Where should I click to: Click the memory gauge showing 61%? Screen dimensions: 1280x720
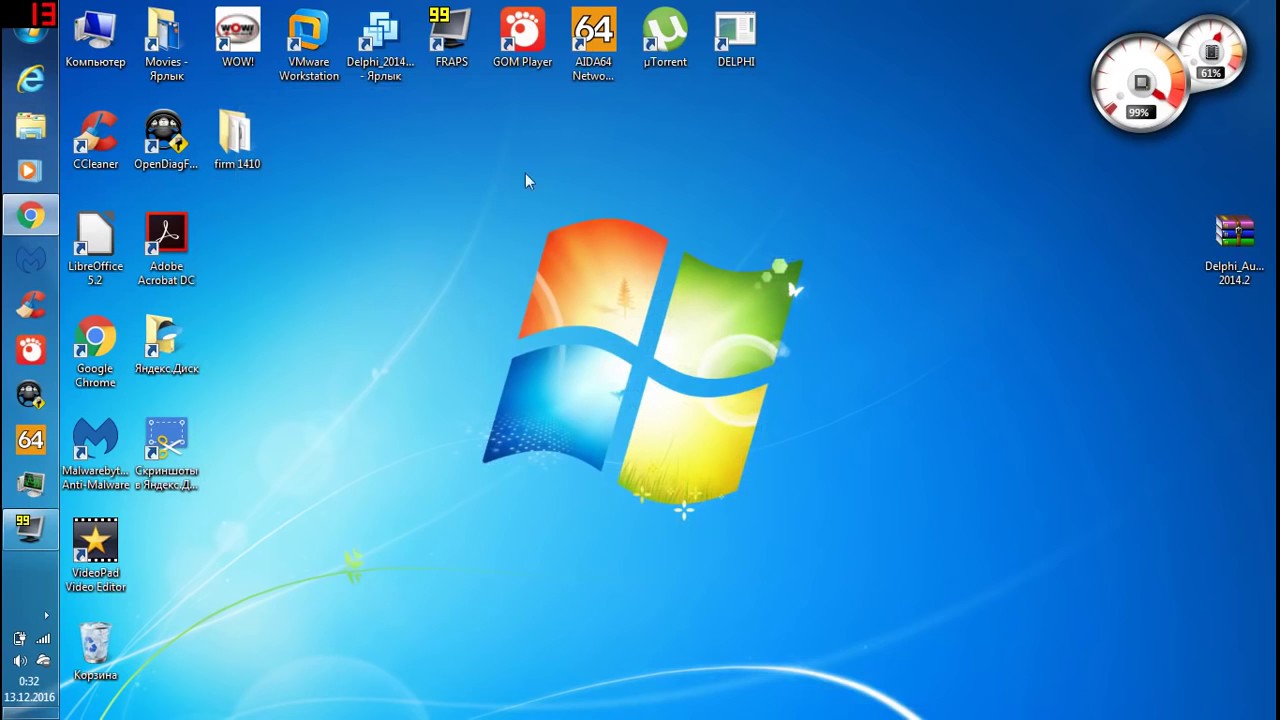click(x=1212, y=53)
